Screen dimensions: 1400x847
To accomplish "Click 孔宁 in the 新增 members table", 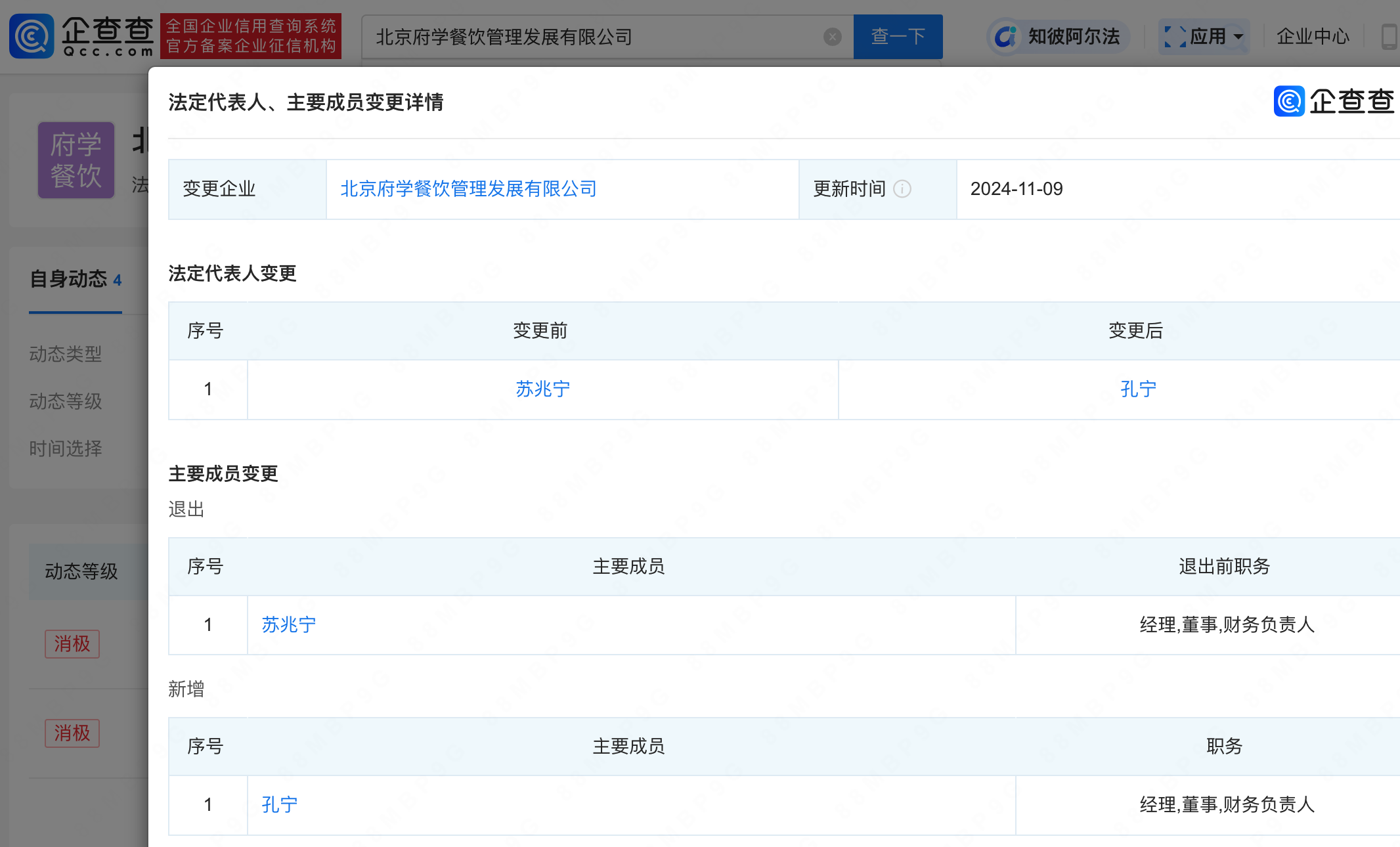I will click(280, 804).
